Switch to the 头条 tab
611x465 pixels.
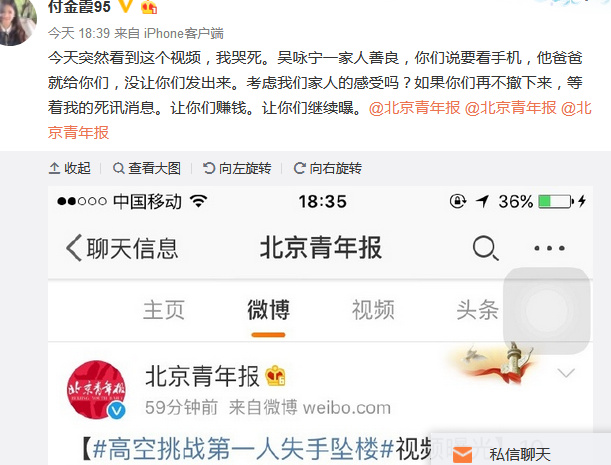click(477, 310)
